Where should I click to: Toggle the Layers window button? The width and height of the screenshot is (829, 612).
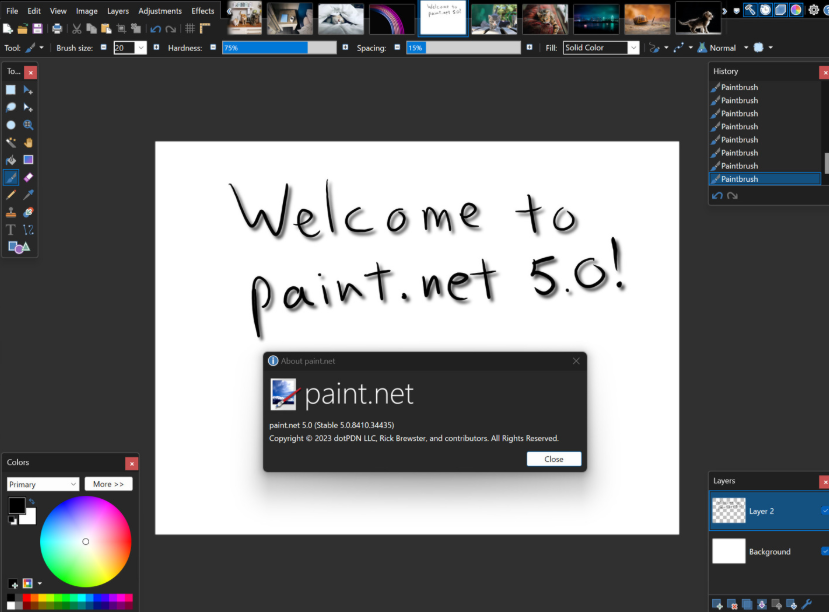click(780, 10)
